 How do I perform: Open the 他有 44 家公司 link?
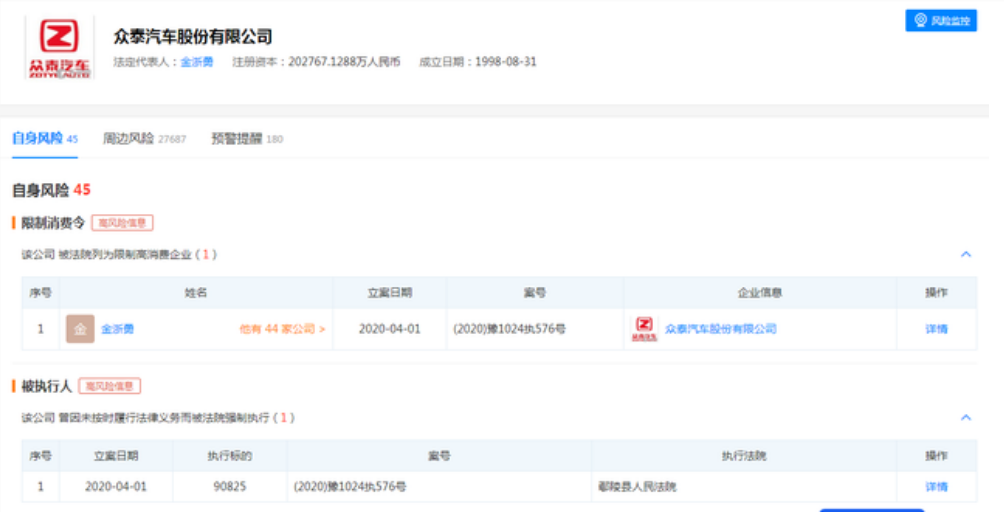point(282,329)
